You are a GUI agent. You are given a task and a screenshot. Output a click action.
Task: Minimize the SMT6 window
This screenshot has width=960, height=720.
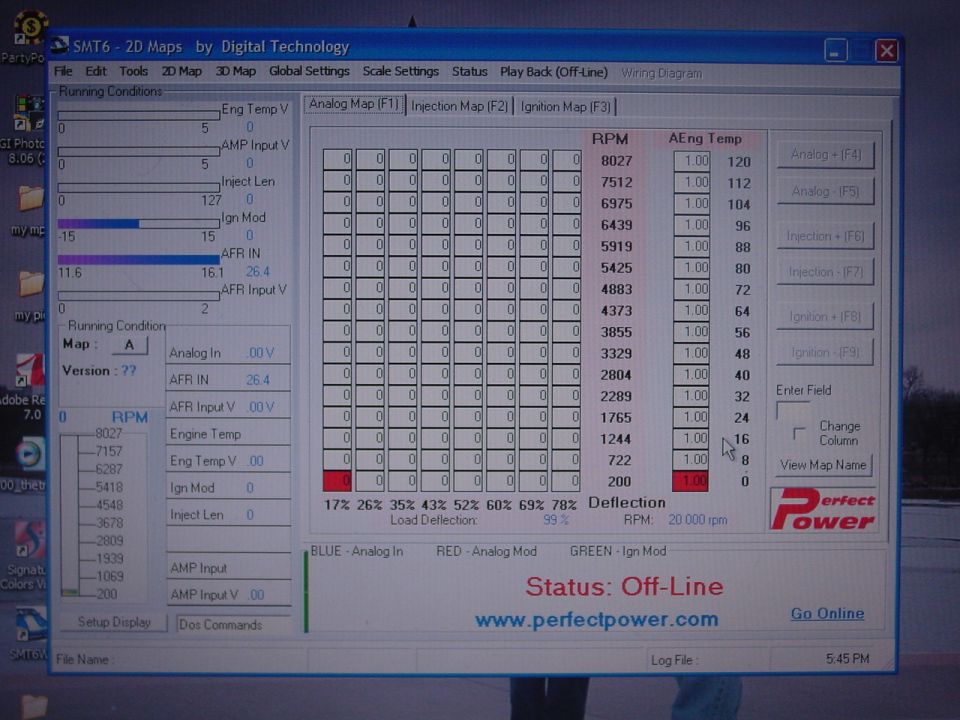[x=835, y=50]
